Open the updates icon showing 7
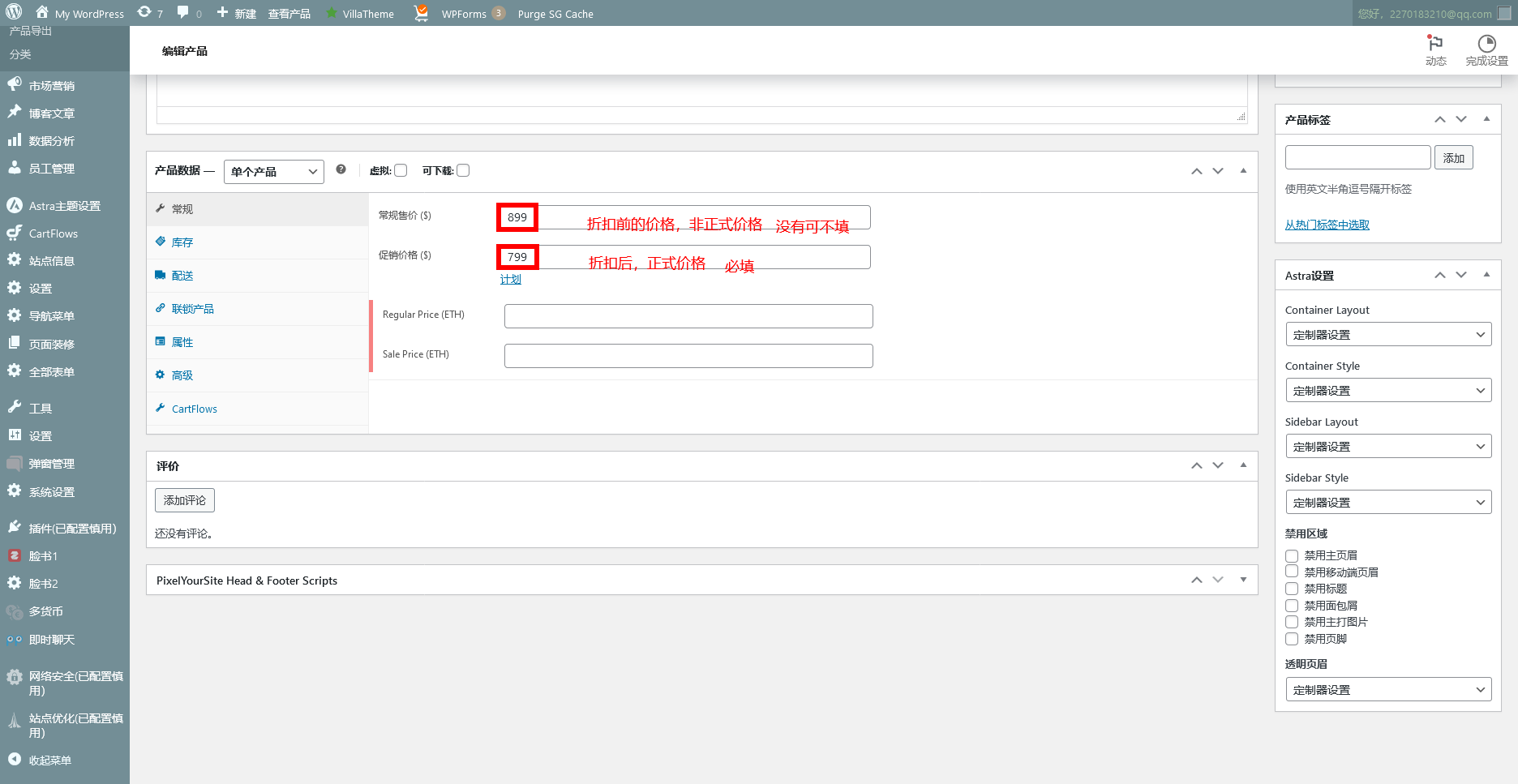Viewport: 1518px width, 784px height. pyautogui.click(x=144, y=13)
